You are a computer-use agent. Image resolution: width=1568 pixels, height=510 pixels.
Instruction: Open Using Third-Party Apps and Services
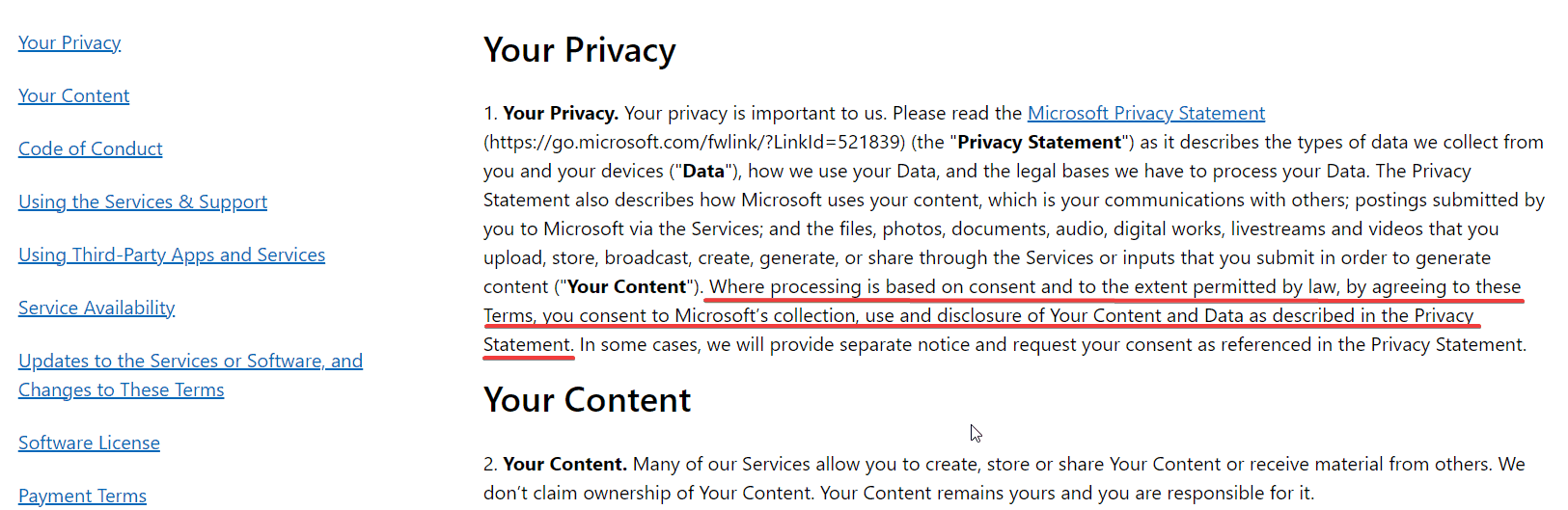[x=172, y=255]
